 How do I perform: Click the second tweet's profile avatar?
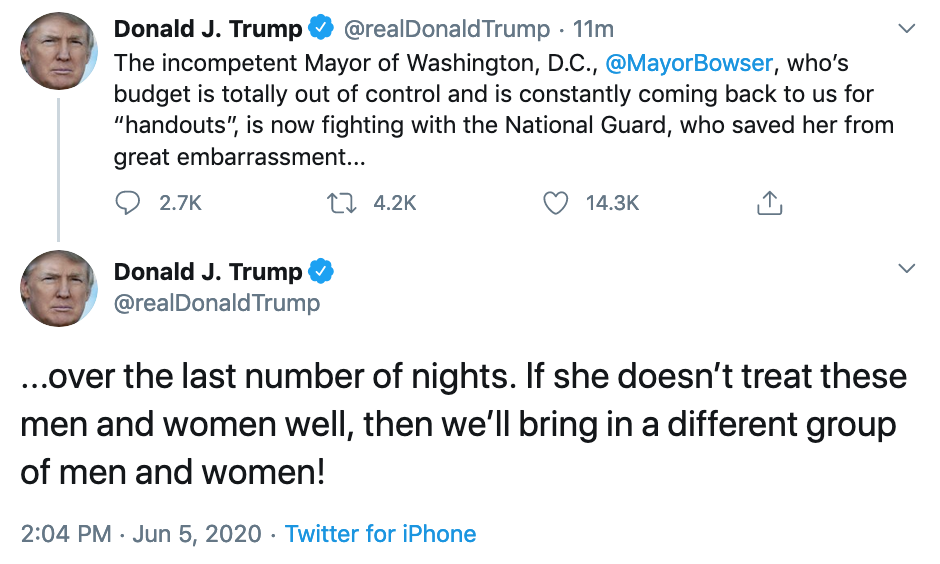[x=59, y=288]
